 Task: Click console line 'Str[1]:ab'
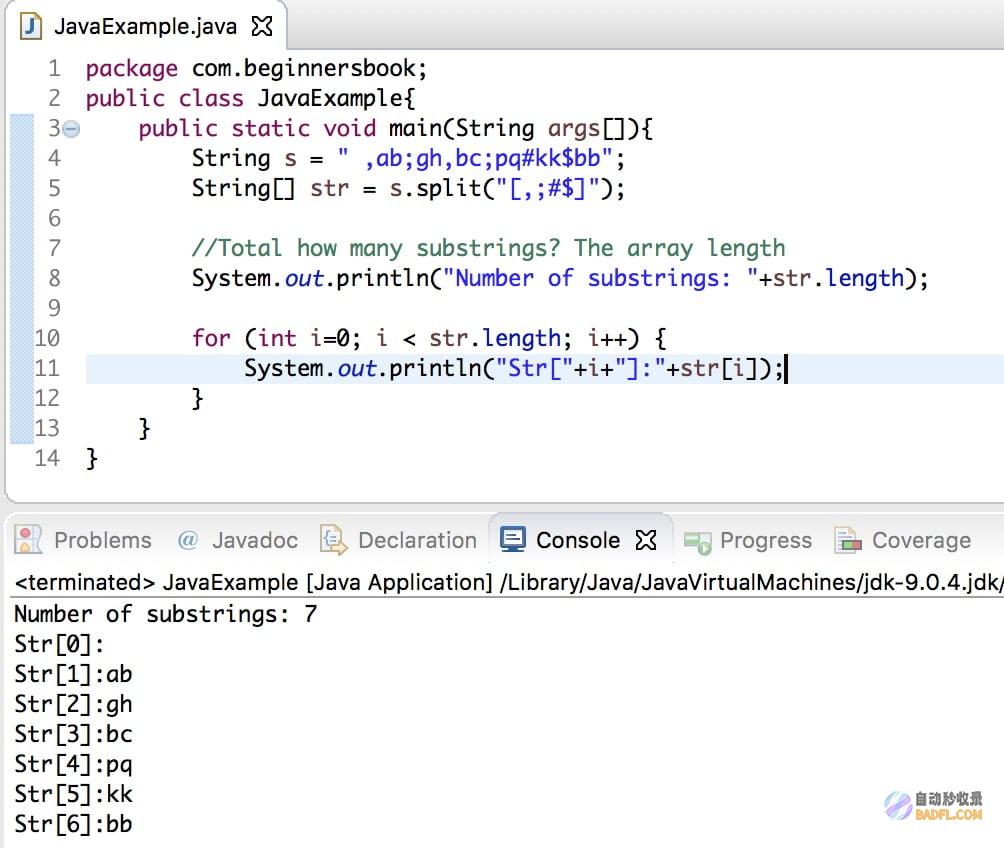[73, 674]
